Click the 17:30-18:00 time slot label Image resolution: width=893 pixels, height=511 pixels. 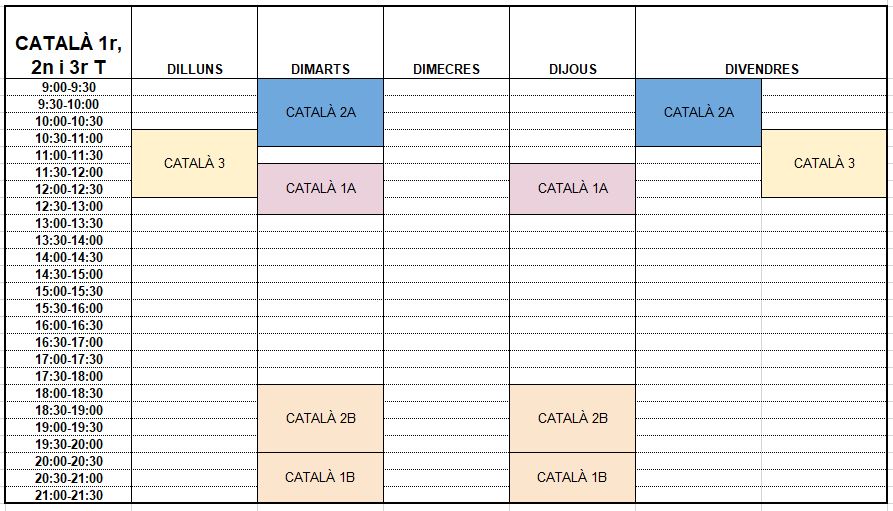[x=68, y=376]
